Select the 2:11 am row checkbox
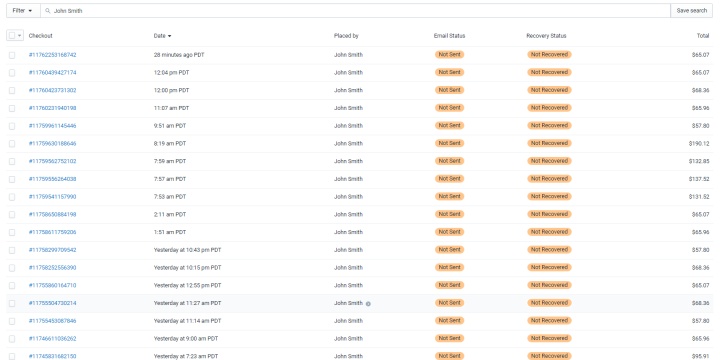This screenshot has height=360, width=720. (12, 214)
